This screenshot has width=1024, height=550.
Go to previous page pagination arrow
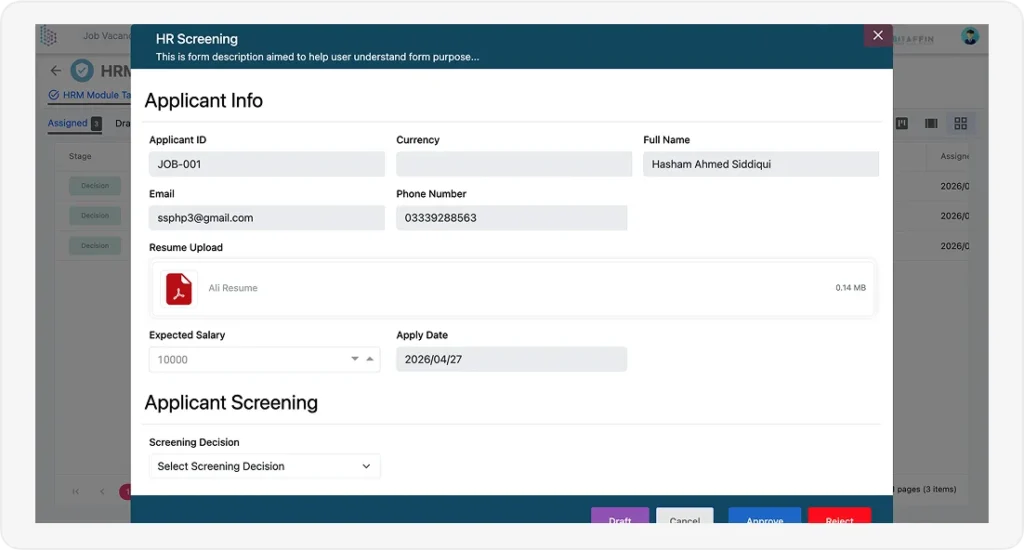(102, 491)
